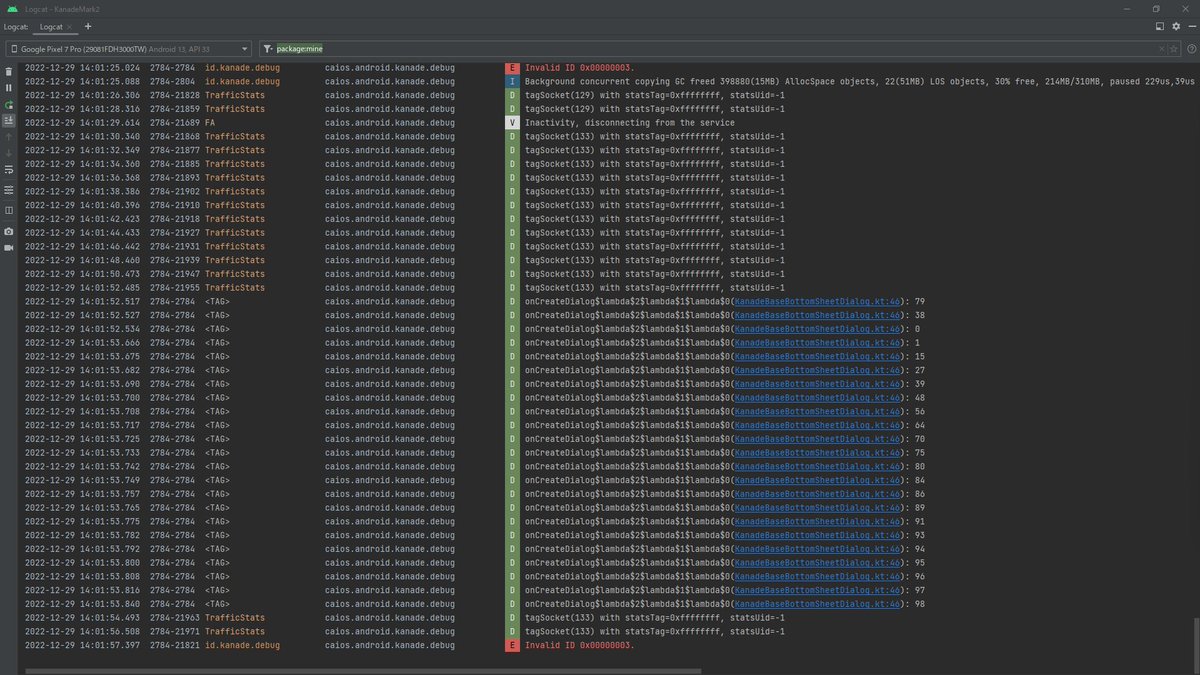This screenshot has height=675, width=1200.
Task: Click the timestamp 14:01:53.840 row
Action: (83, 604)
